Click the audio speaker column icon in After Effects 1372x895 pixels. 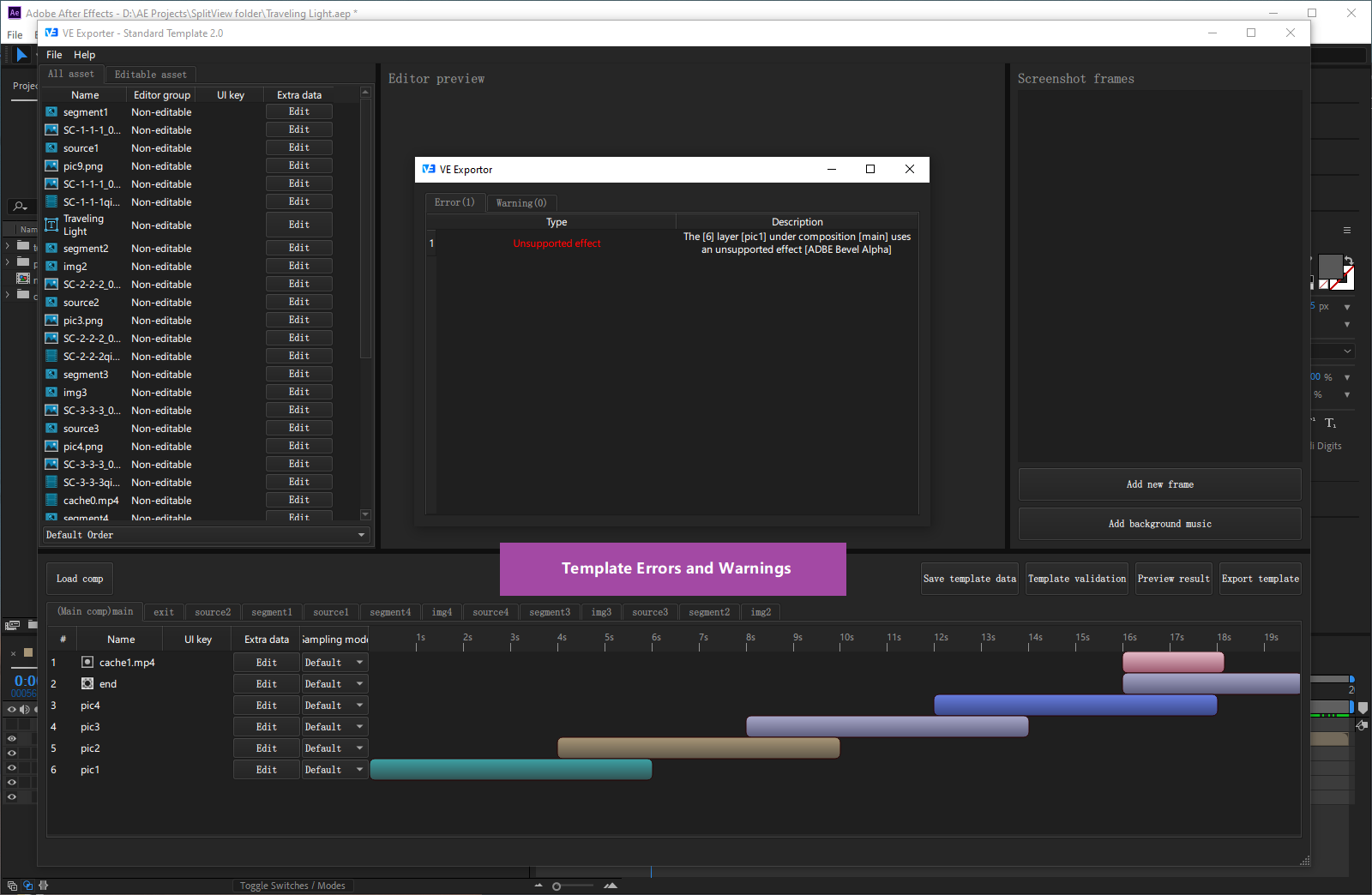[x=24, y=709]
